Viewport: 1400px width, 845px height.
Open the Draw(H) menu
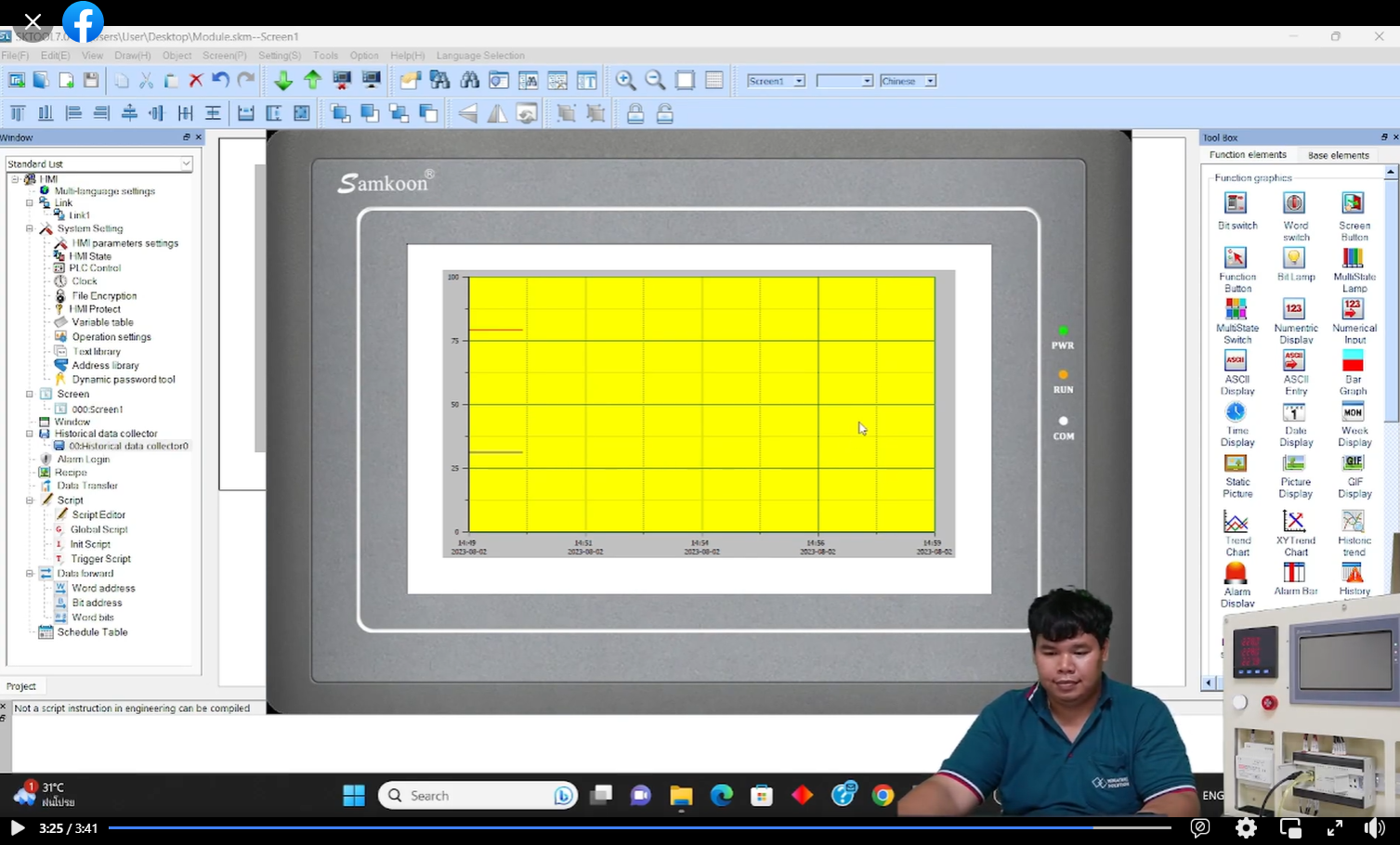pos(132,56)
